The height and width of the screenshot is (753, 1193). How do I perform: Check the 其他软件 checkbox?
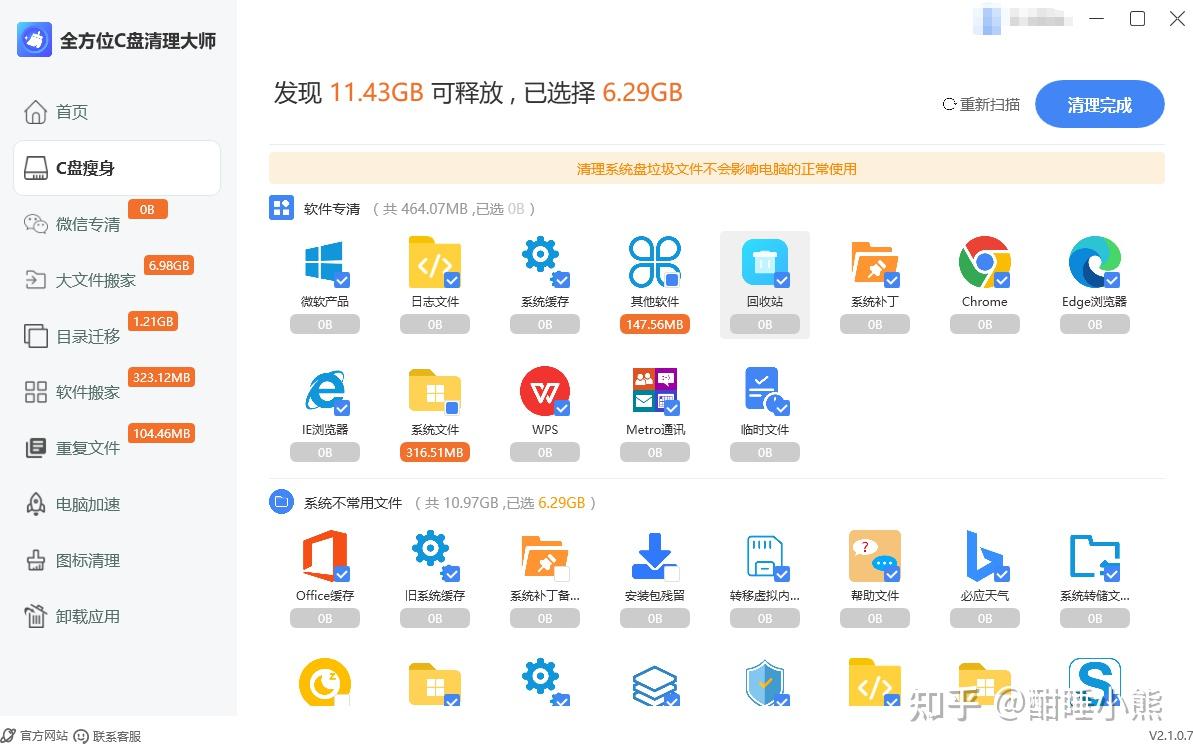click(x=673, y=280)
